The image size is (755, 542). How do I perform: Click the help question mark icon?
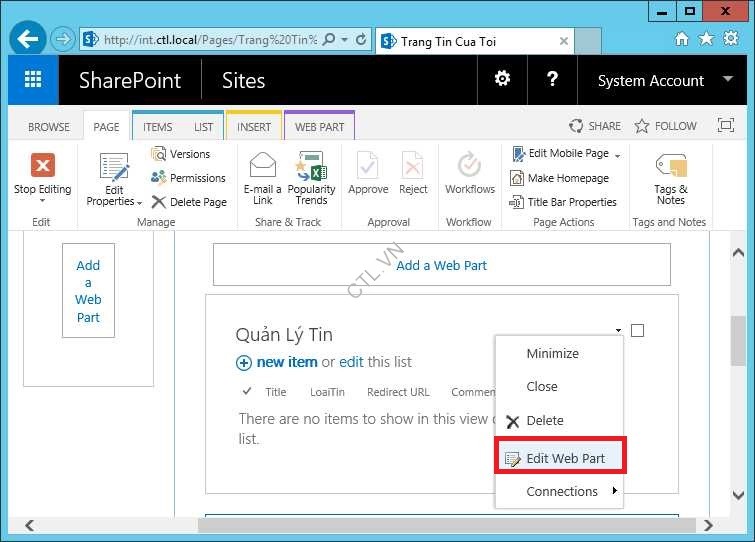551,80
